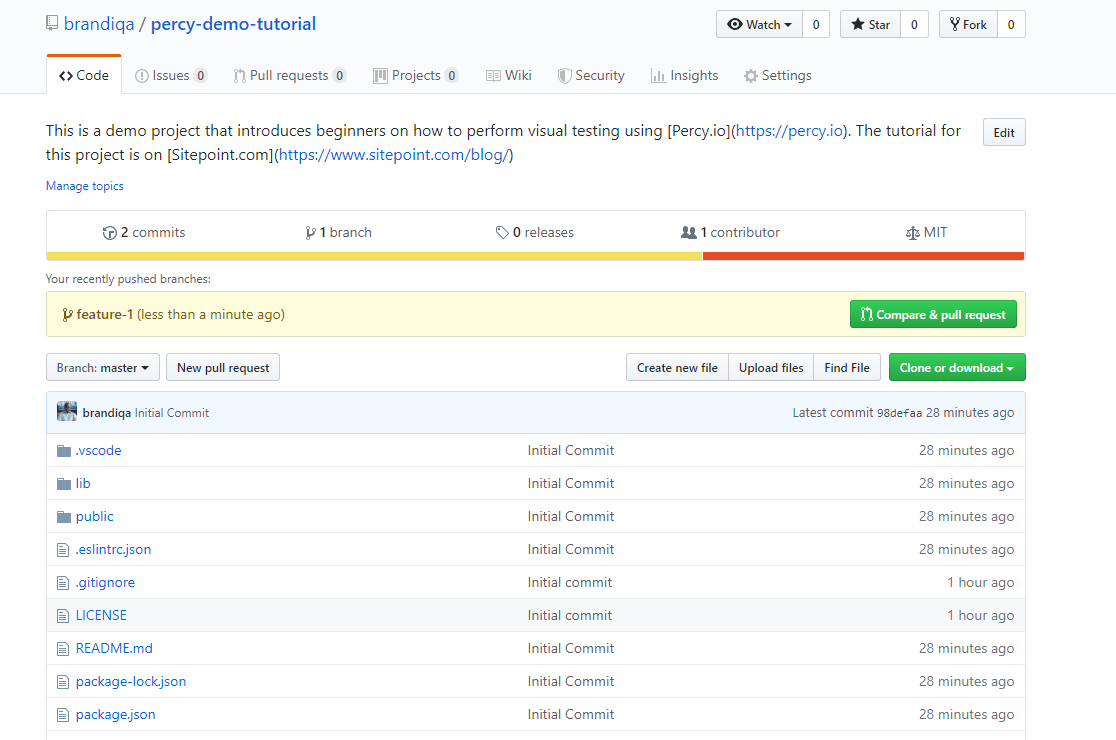Open the Watch notifications dropdown
Screen dimensions: 1116x740
click(x=760, y=25)
